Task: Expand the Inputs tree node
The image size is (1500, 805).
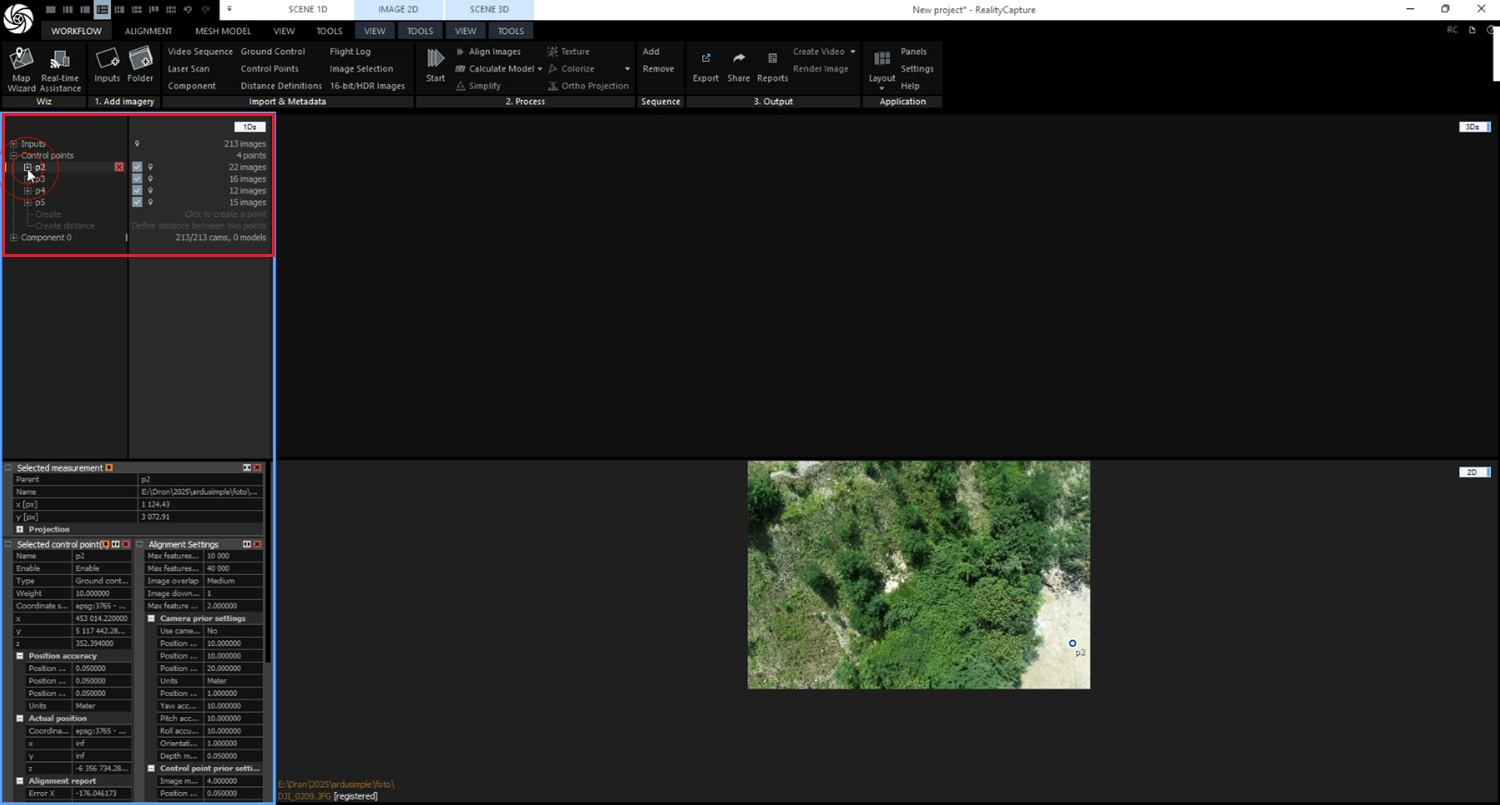Action: tap(13, 144)
